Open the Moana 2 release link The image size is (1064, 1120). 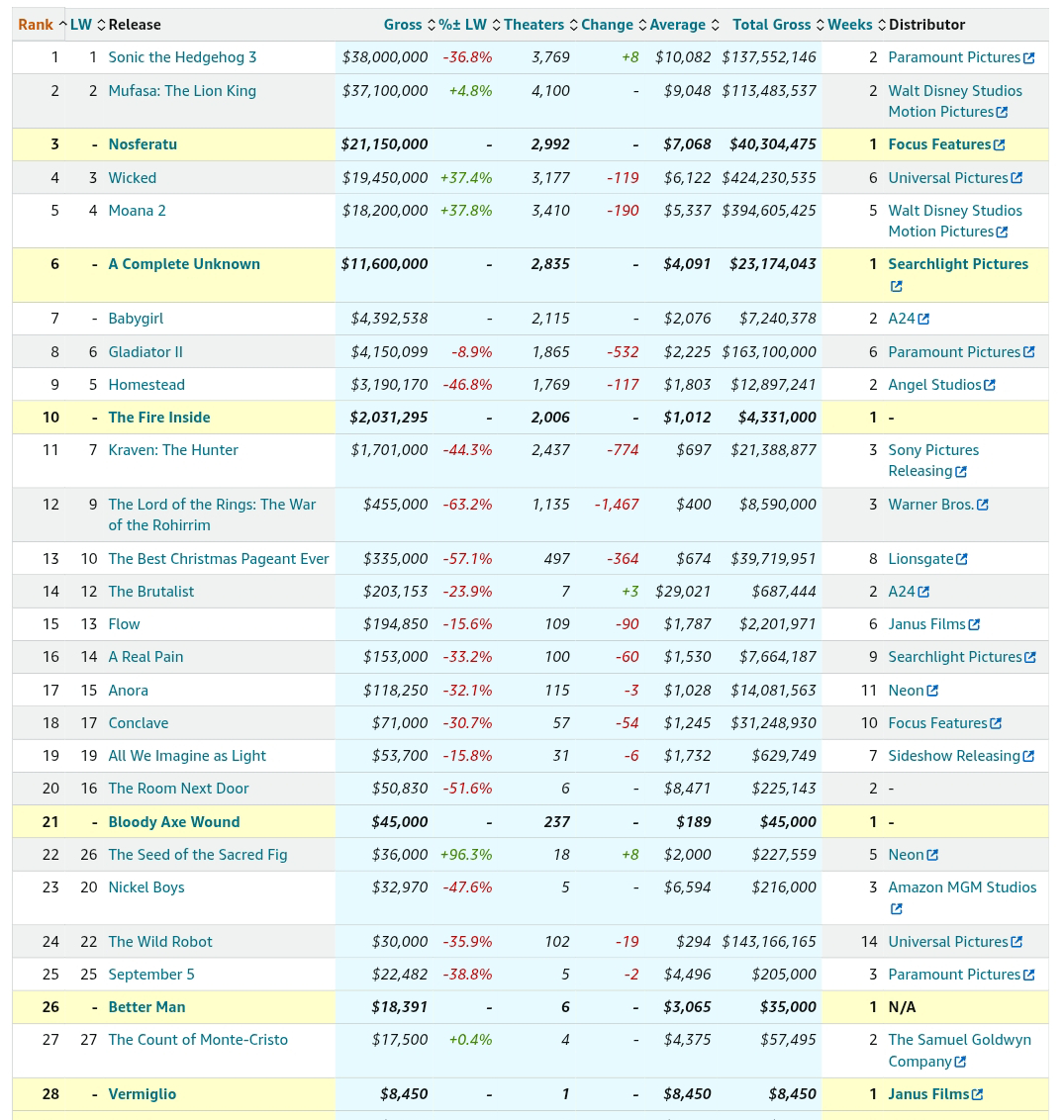coord(138,211)
